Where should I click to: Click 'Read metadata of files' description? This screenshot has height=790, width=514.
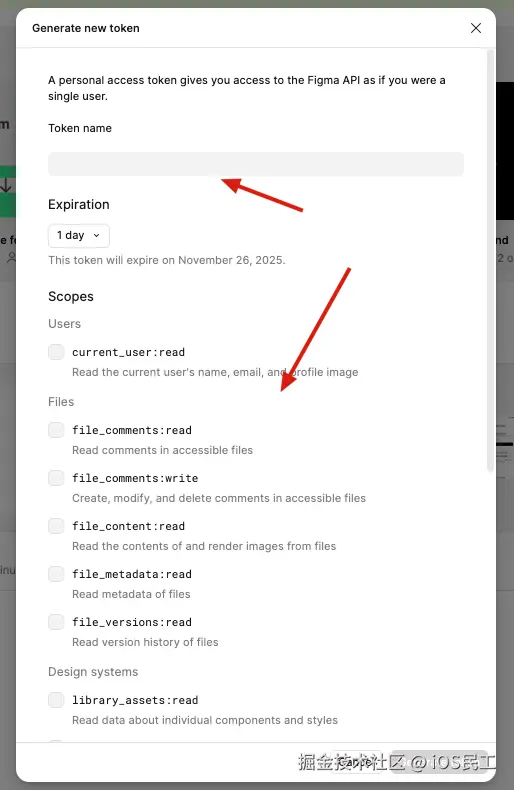(x=131, y=594)
